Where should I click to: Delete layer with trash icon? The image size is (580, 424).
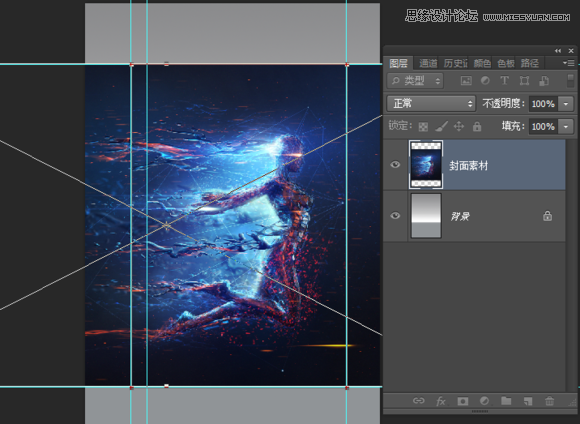(x=549, y=401)
